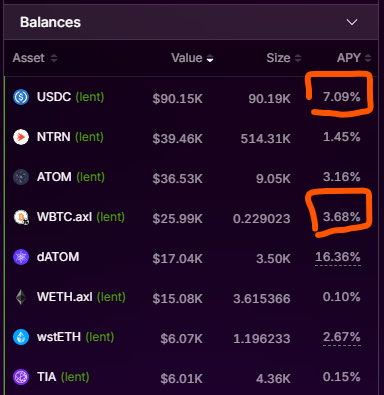Click the TIA (lent) asset name
384x395 pixels.
[63, 377]
